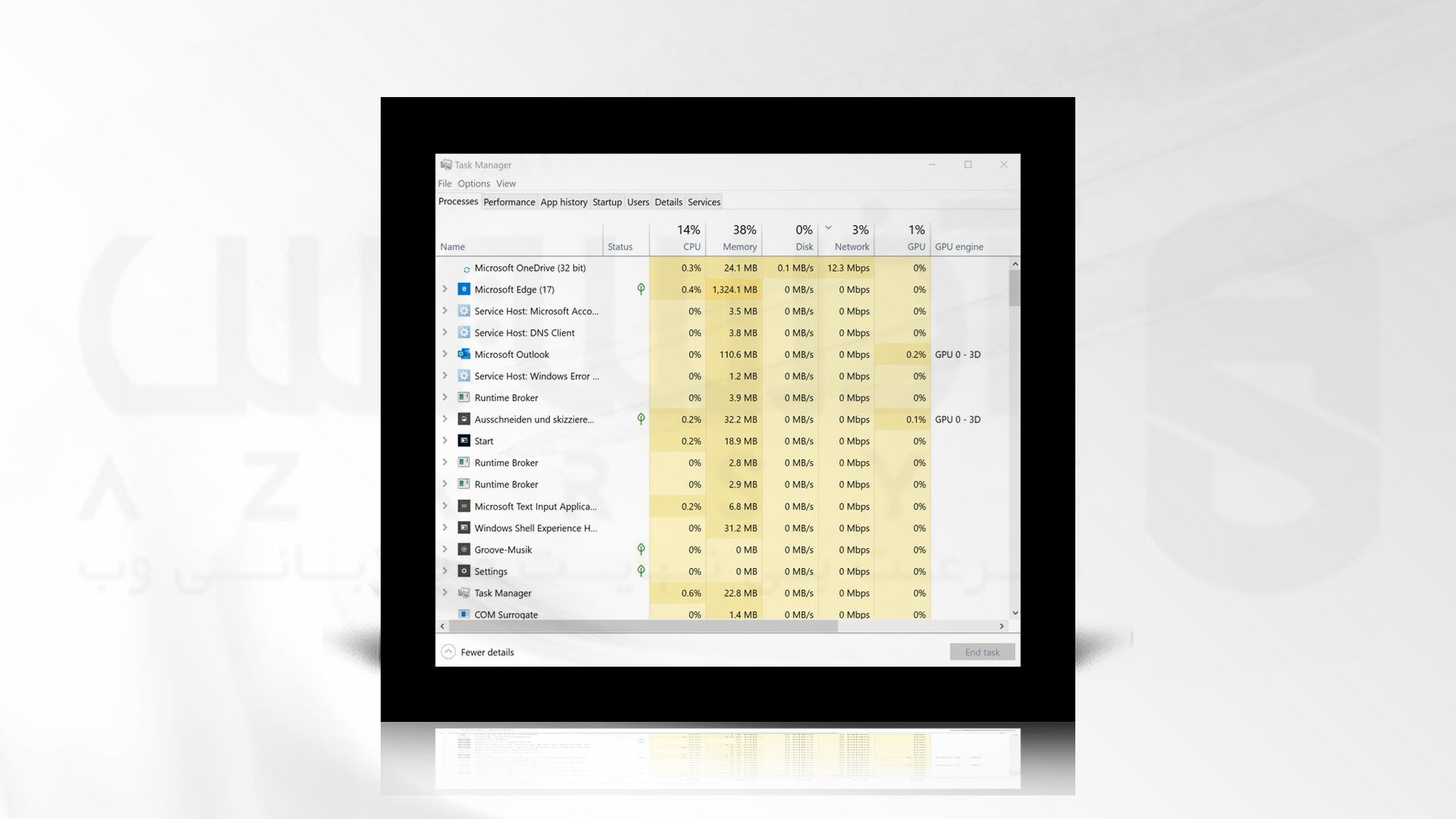Click the Windows Shell Experience H... icon

[464, 528]
